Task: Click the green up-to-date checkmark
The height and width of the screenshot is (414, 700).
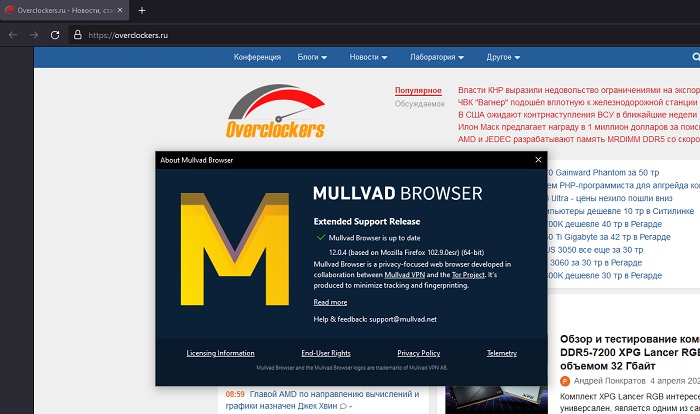Action: click(x=321, y=238)
